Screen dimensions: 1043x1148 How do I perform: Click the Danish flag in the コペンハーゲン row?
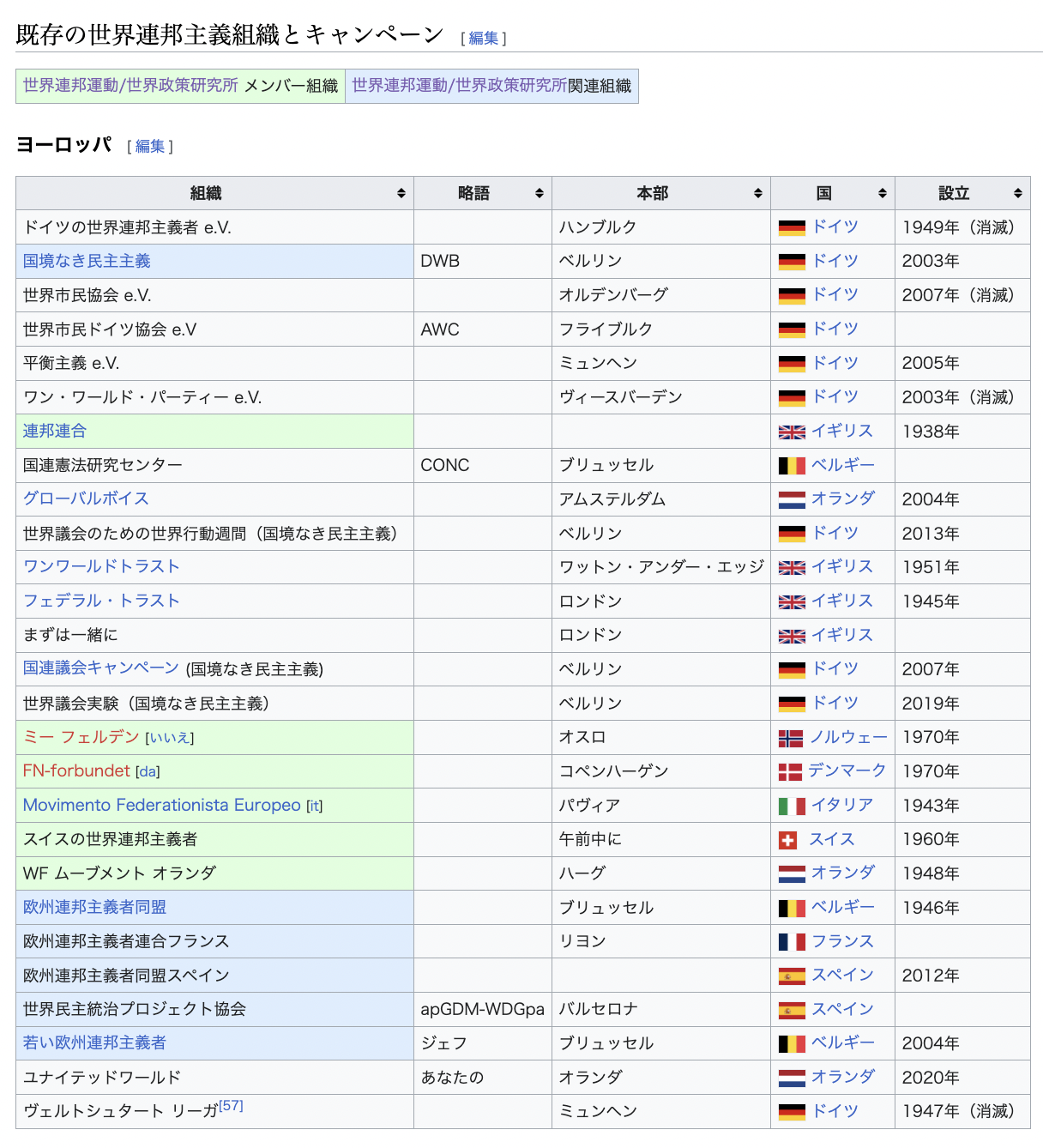point(790,771)
